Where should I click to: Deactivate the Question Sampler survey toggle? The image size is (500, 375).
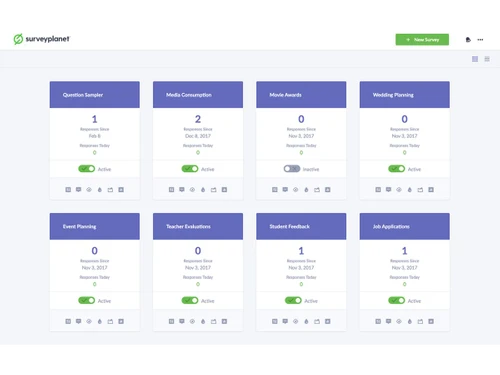87,169
